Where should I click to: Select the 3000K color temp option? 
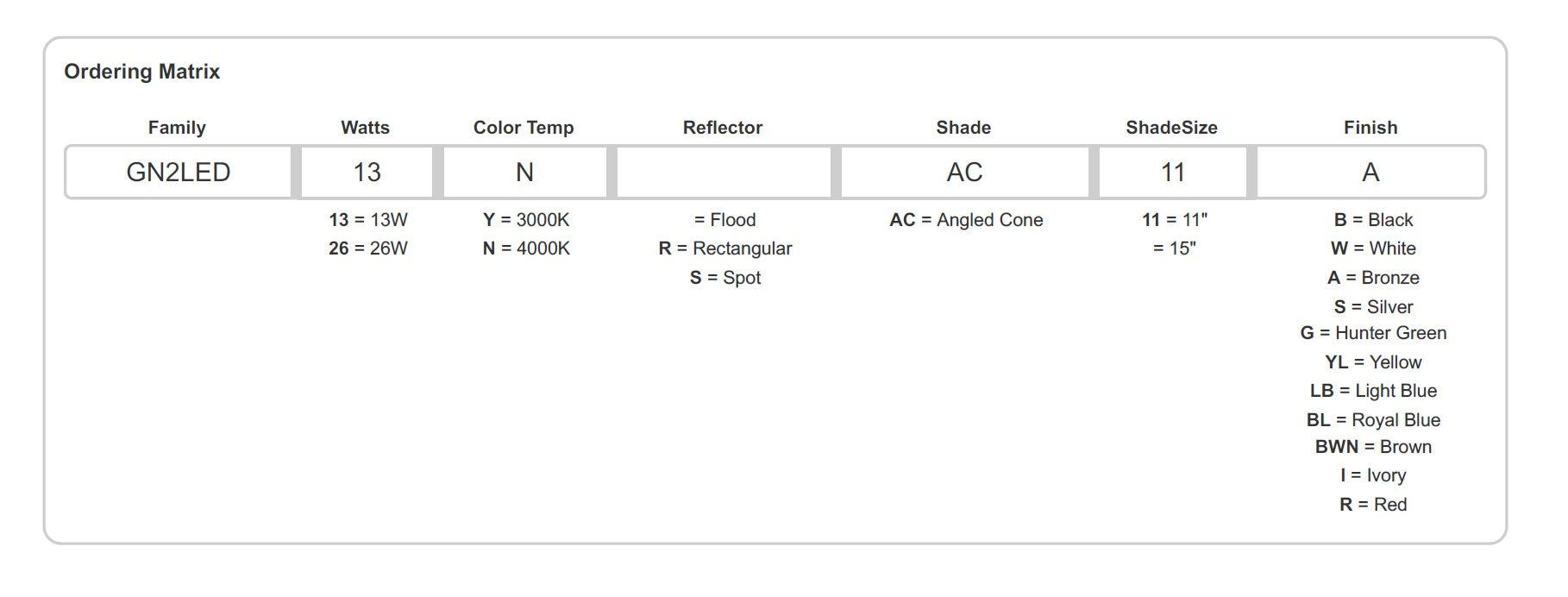pos(526,220)
